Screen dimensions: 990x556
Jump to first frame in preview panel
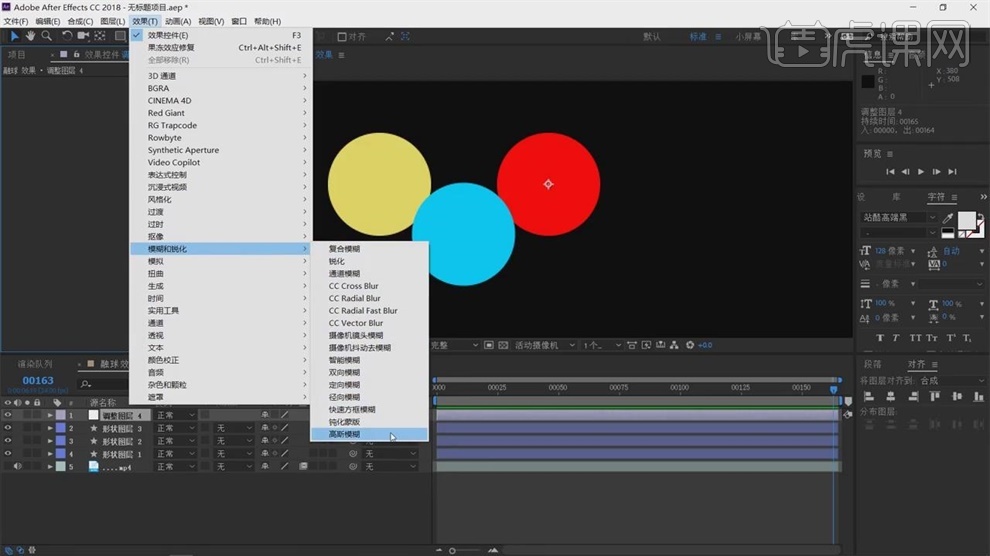click(x=889, y=171)
